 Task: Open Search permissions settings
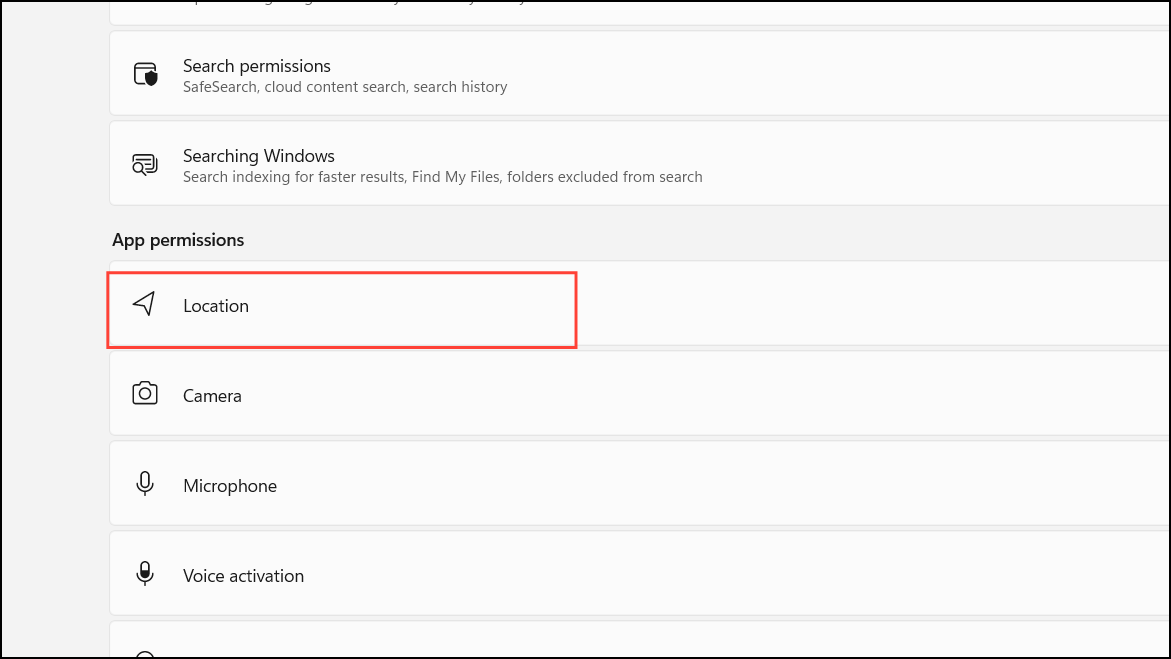pyautogui.click(x=257, y=66)
